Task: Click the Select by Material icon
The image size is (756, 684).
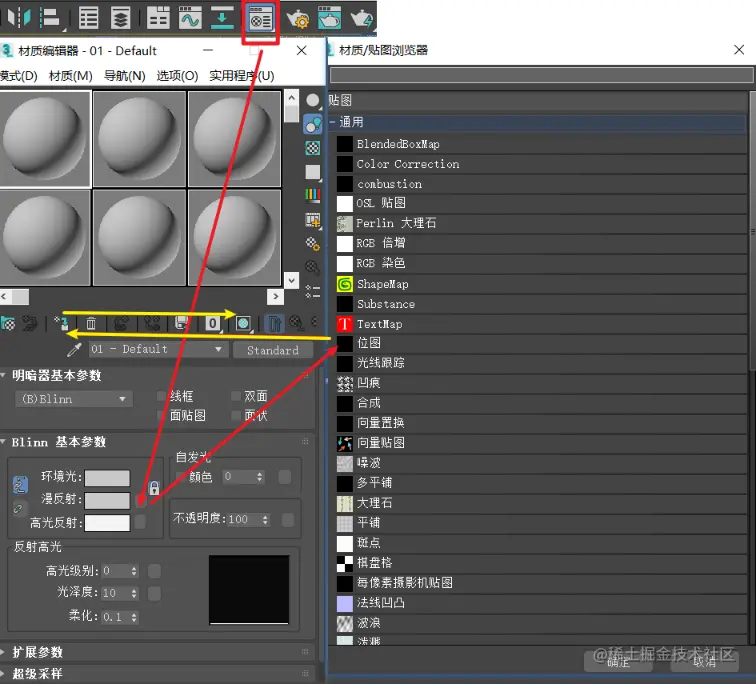Action: tap(313, 267)
